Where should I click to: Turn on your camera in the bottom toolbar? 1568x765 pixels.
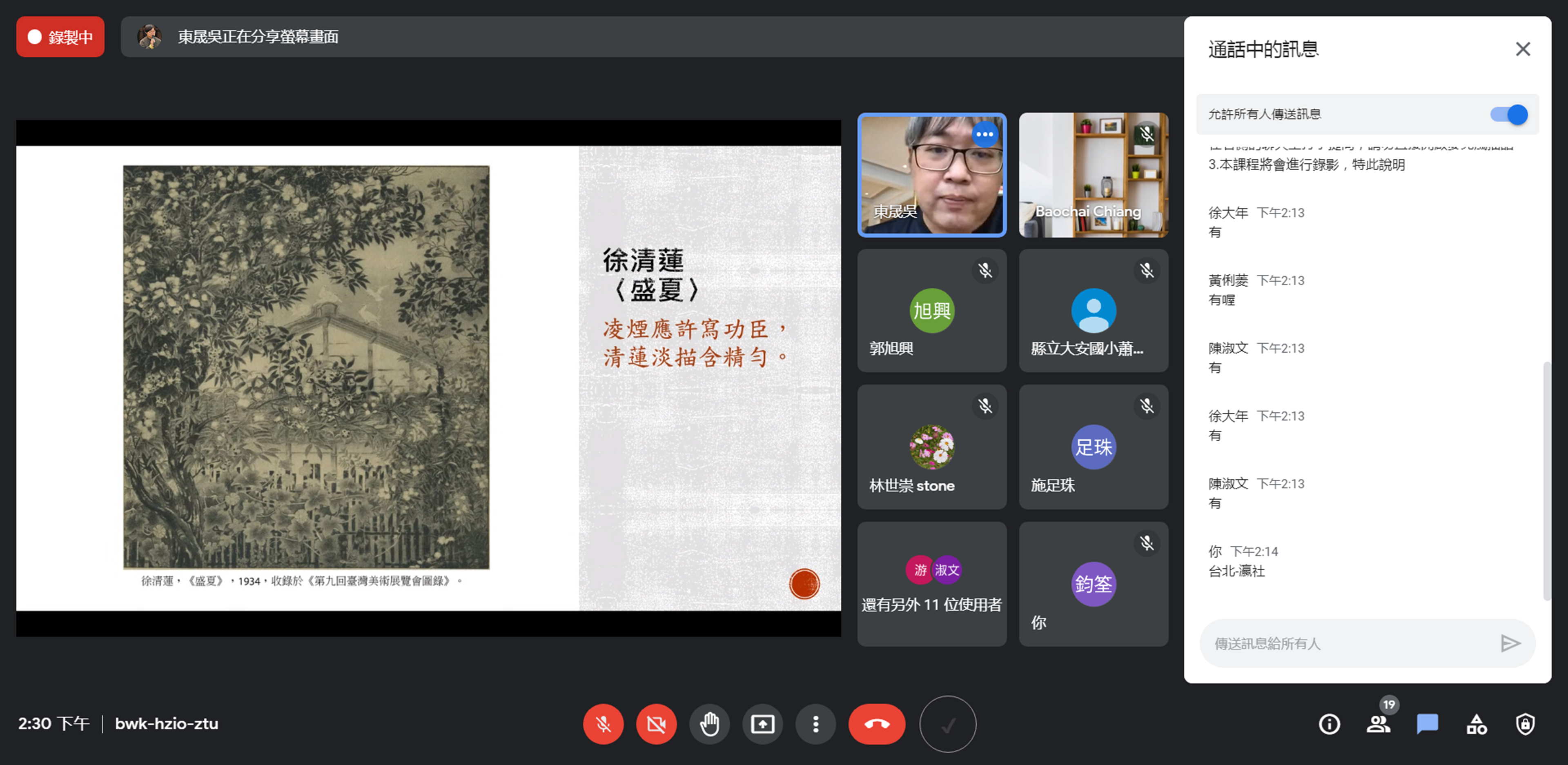point(655,724)
